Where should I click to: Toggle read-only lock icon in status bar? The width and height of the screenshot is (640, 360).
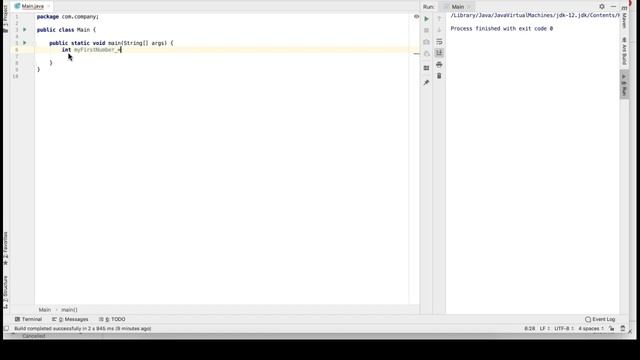[611, 329]
